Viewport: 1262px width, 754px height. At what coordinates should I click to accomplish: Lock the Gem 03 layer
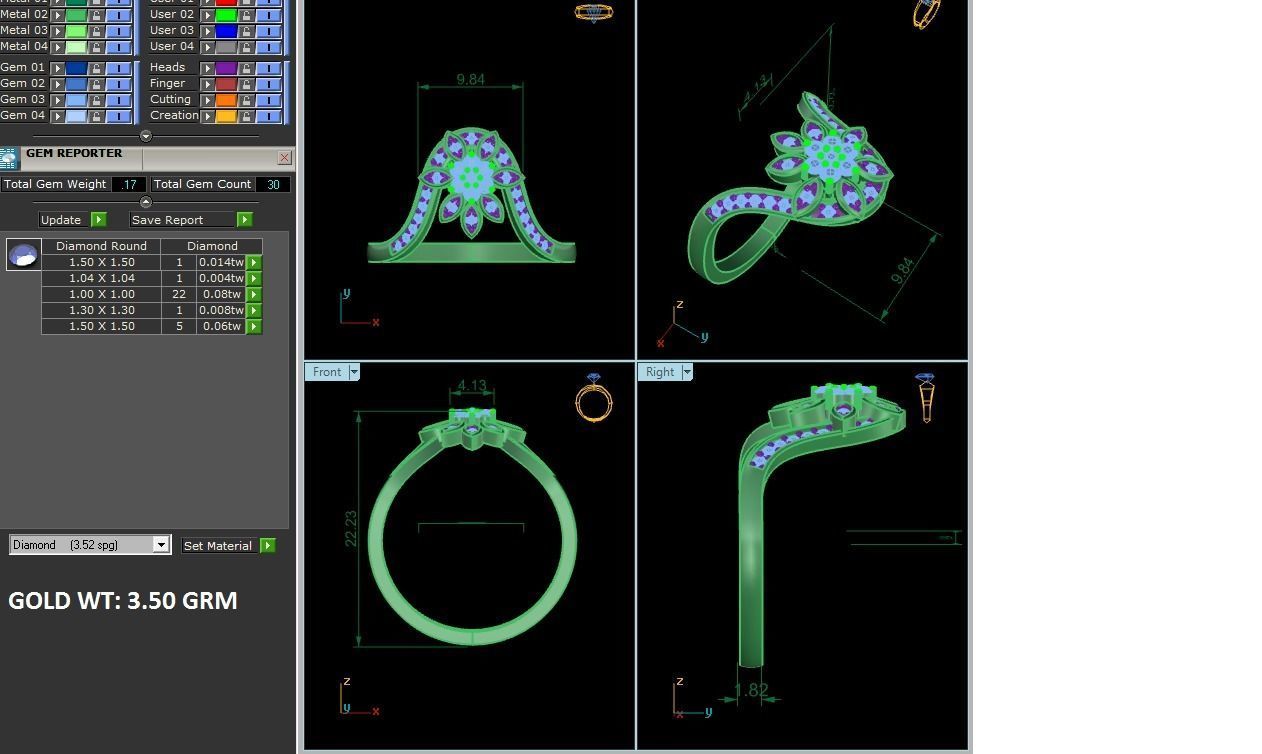click(x=96, y=100)
